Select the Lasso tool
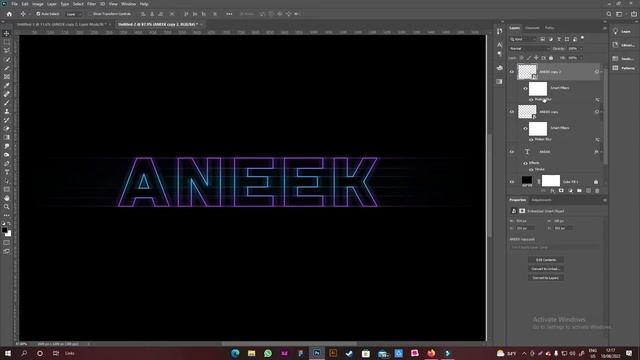This screenshot has width=640, height=360. [x=7, y=51]
